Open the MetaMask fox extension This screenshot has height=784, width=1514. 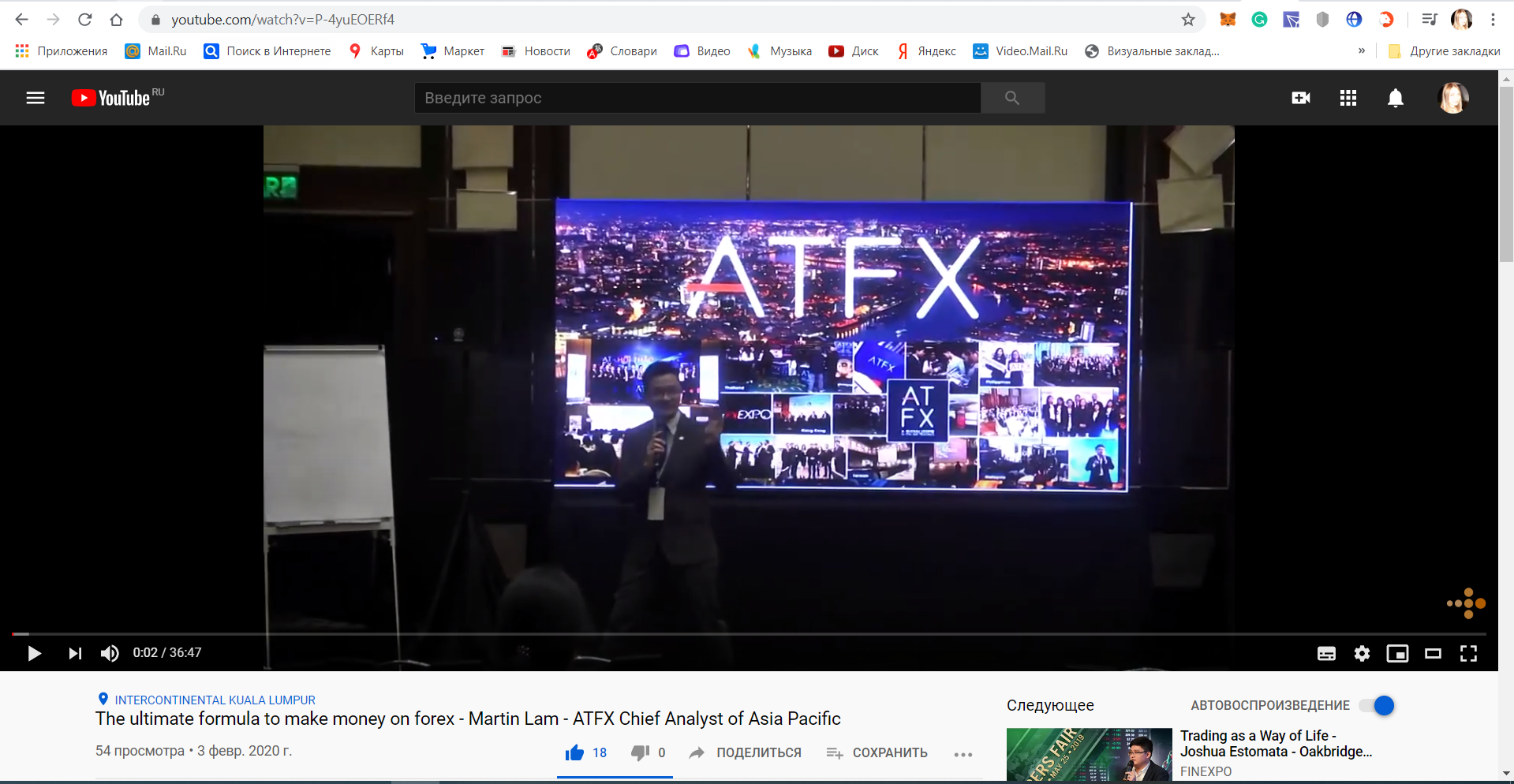tap(1228, 20)
